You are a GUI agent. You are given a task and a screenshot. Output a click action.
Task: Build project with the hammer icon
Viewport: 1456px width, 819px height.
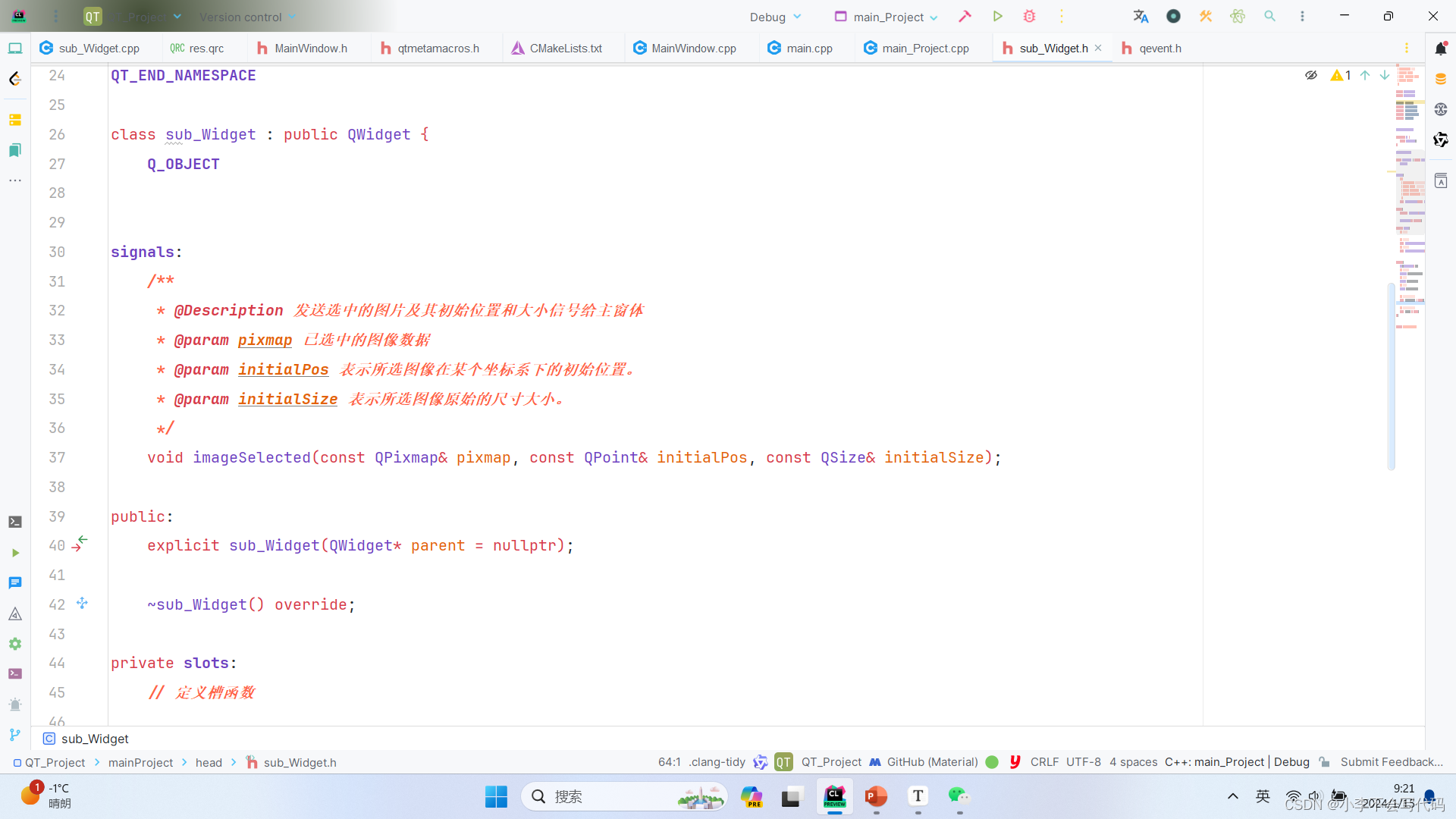click(x=965, y=16)
